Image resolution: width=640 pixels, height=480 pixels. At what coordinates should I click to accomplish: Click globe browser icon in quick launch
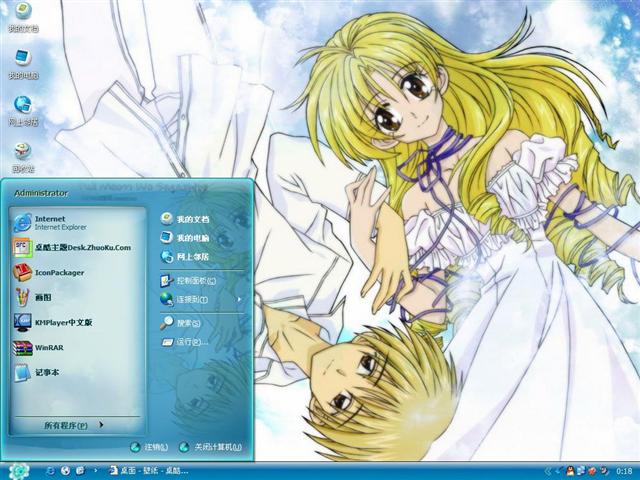(x=65, y=471)
